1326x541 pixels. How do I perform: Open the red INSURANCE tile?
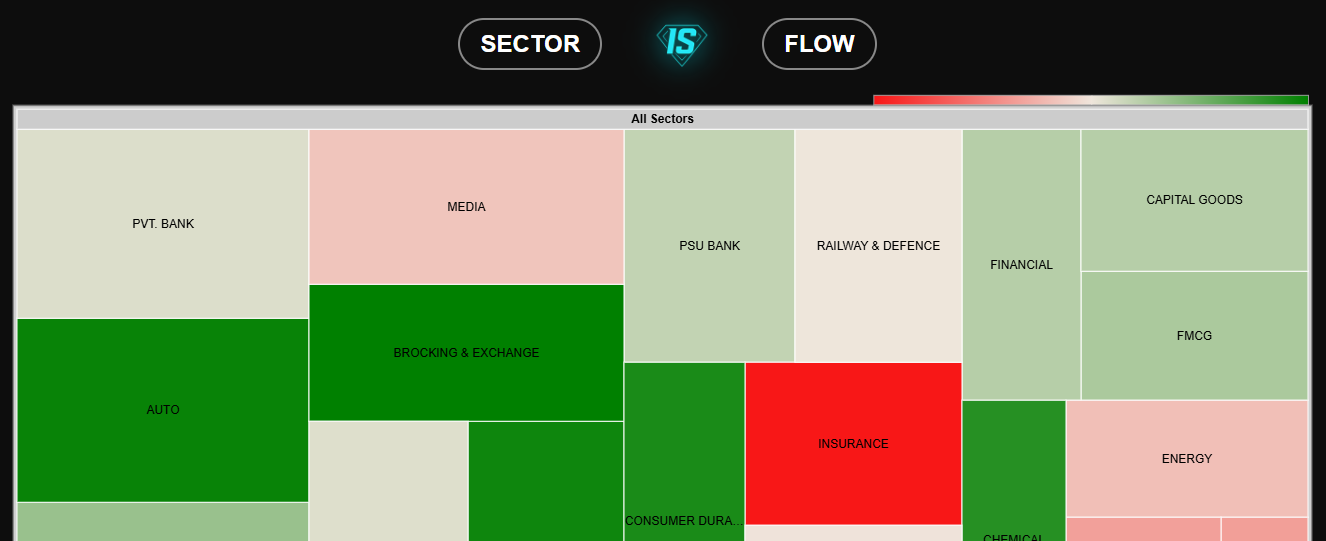click(853, 444)
